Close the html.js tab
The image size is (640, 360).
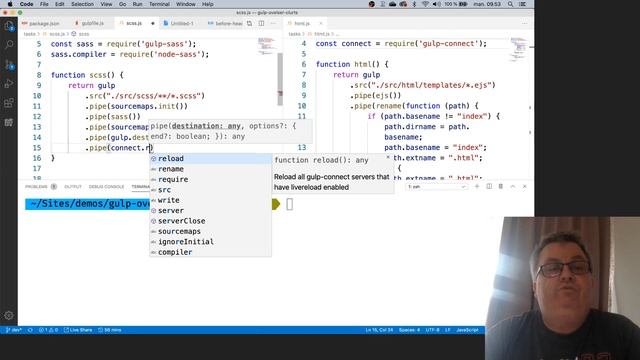pos(321,23)
